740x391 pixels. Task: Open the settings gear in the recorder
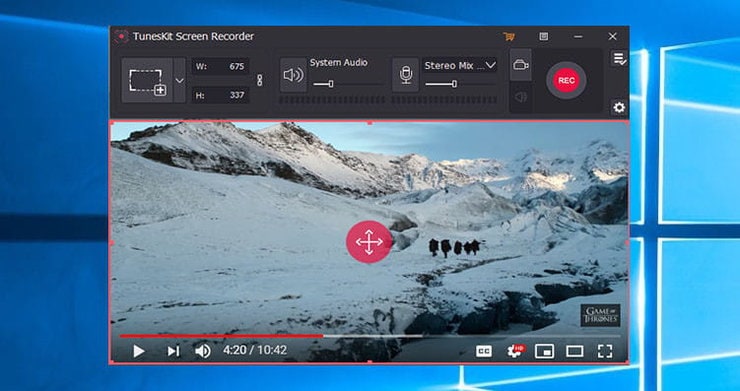click(x=619, y=108)
